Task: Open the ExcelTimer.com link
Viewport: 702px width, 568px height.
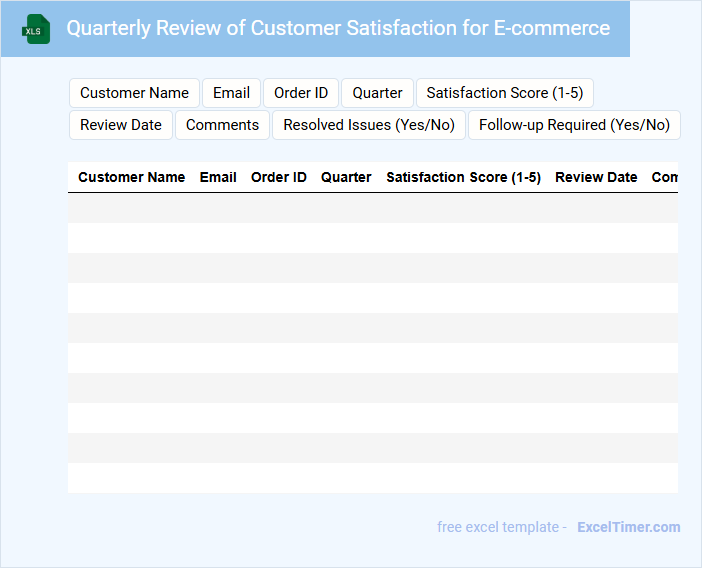Action: coord(628,527)
